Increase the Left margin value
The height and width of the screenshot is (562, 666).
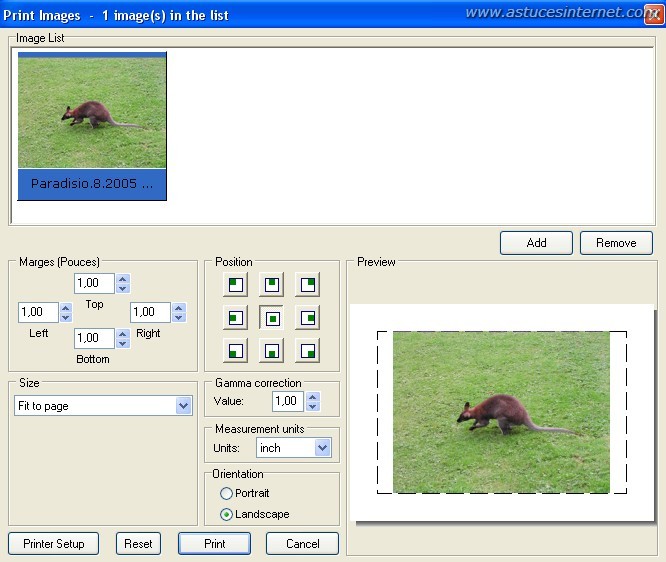[66, 308]
